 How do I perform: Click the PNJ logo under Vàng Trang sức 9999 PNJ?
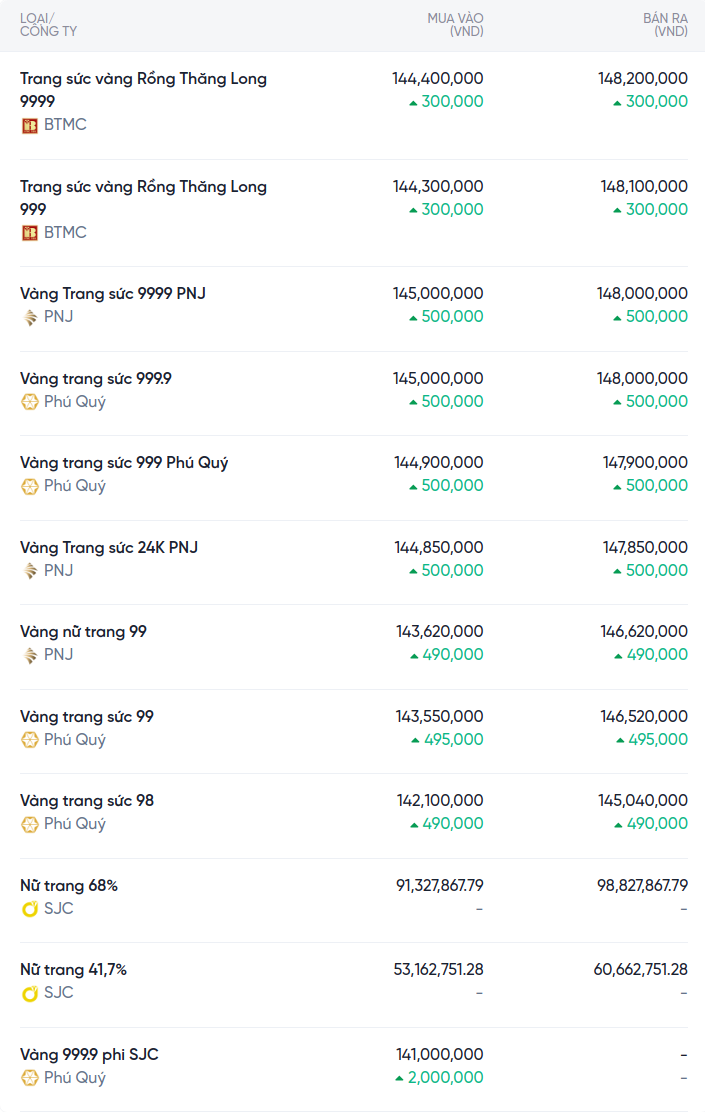[x=30, y=317]
